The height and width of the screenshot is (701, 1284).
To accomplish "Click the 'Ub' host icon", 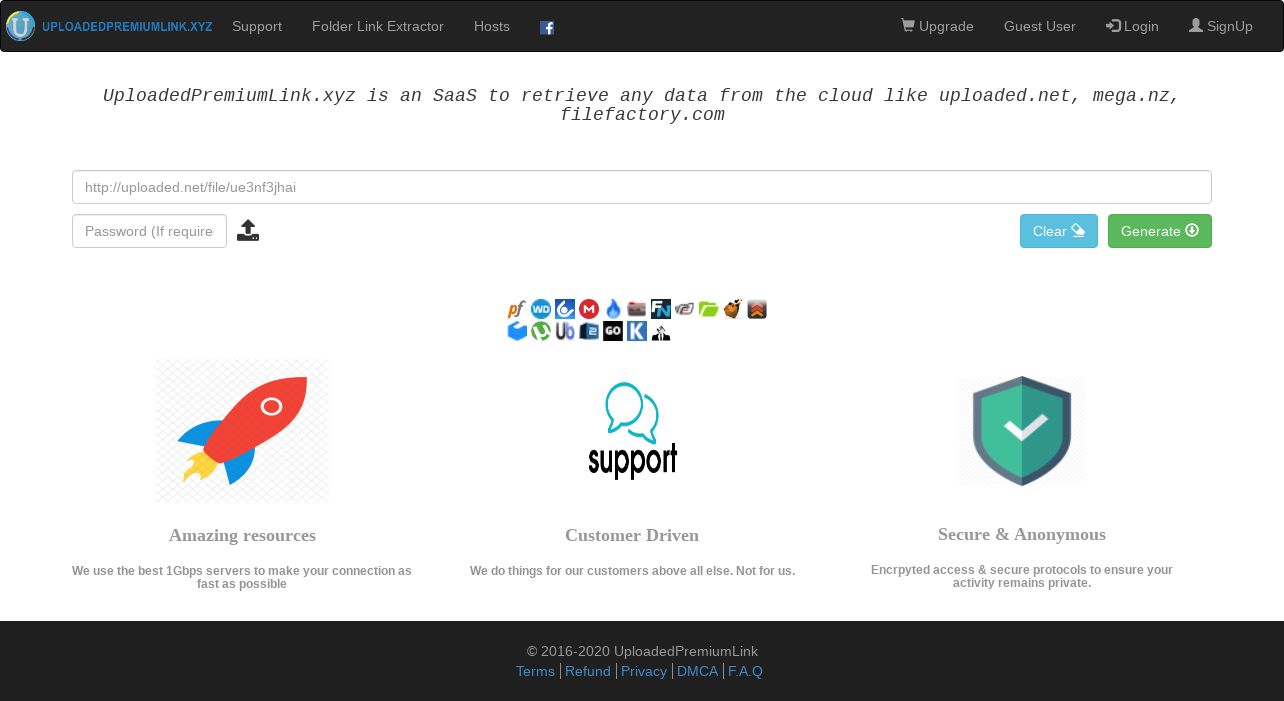I will tap(565, 331).
